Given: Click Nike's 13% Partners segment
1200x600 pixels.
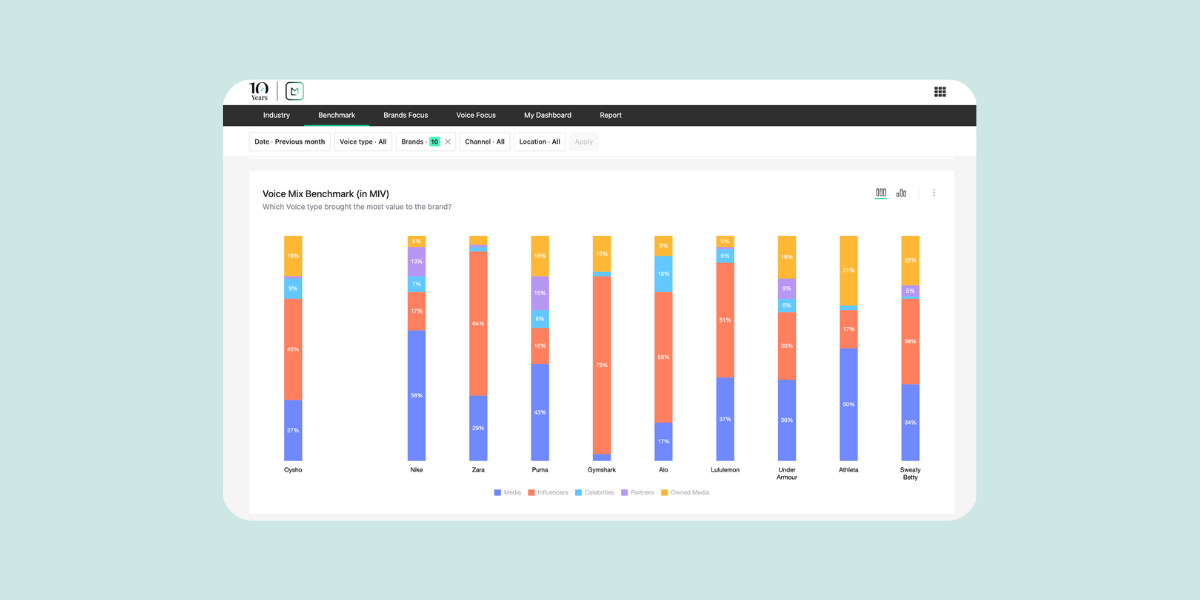Looking at the screenshot, I should (x=417, y=262).
